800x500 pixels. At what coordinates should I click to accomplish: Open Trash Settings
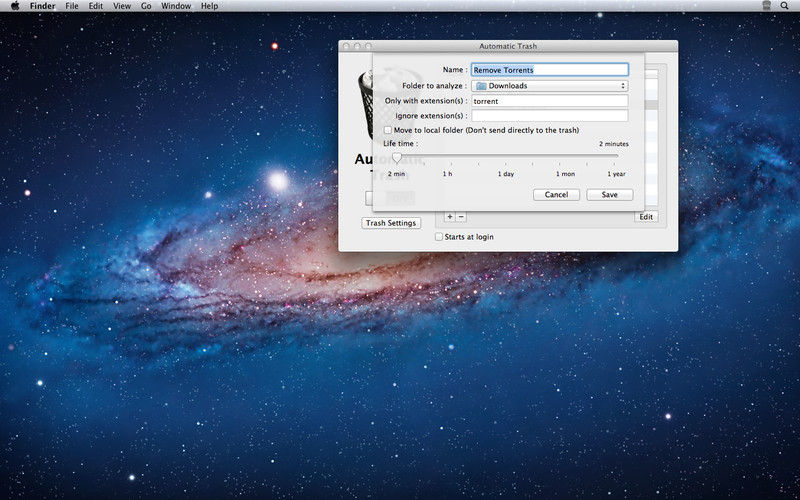coord(391,223)
